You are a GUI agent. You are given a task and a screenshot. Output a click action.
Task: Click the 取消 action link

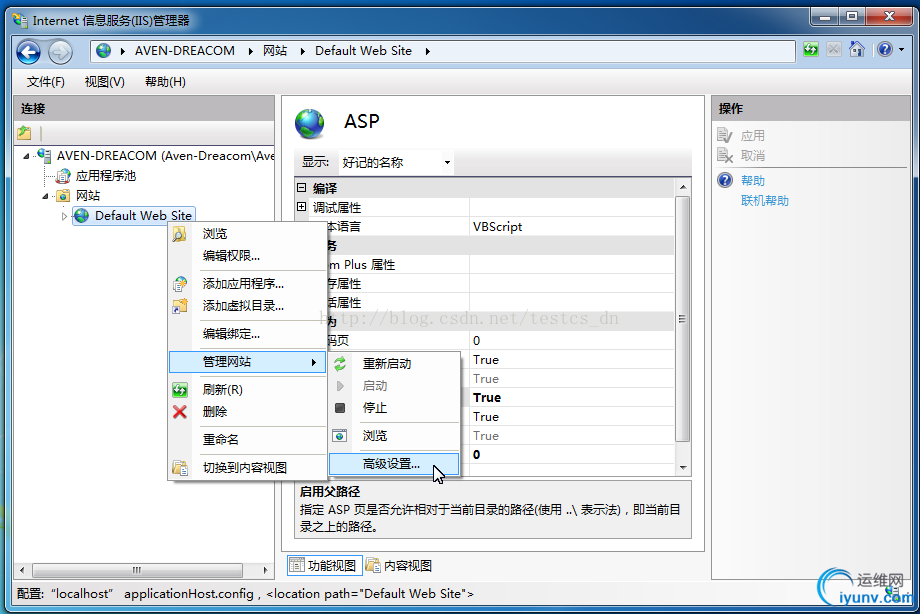point(753,156)
